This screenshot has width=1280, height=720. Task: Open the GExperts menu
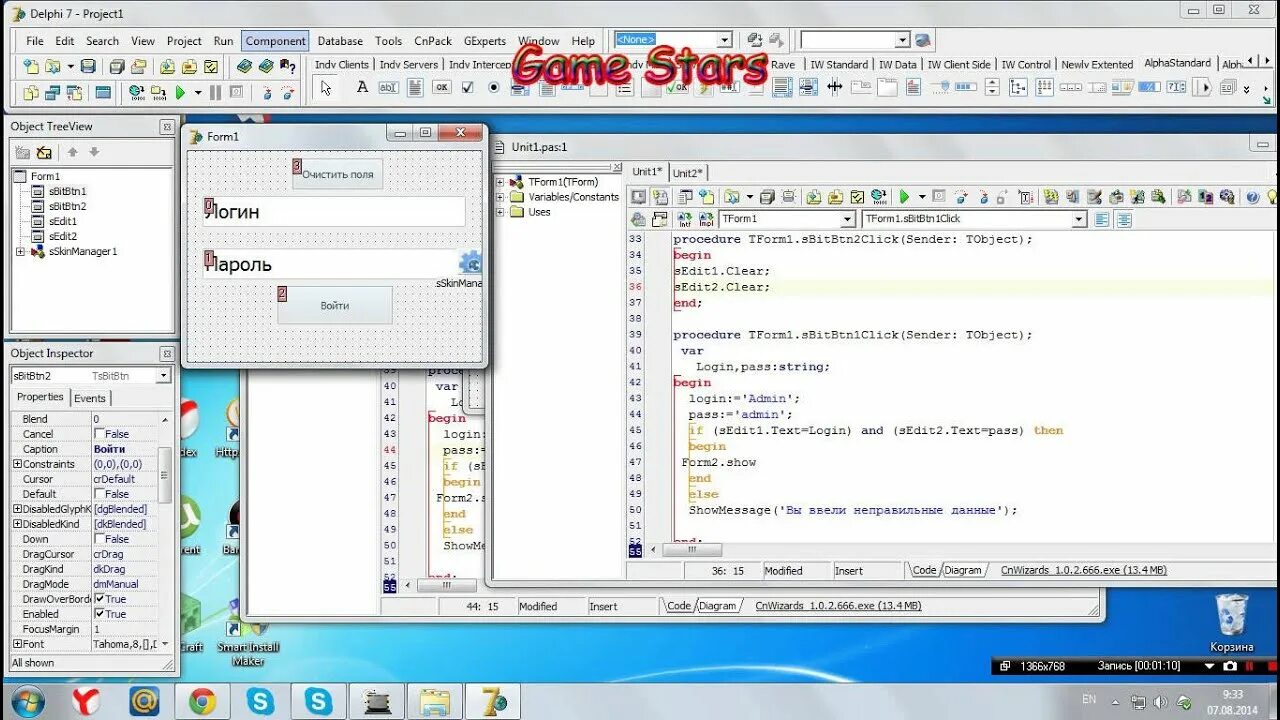pyautogui.click(x=485, y=41)
